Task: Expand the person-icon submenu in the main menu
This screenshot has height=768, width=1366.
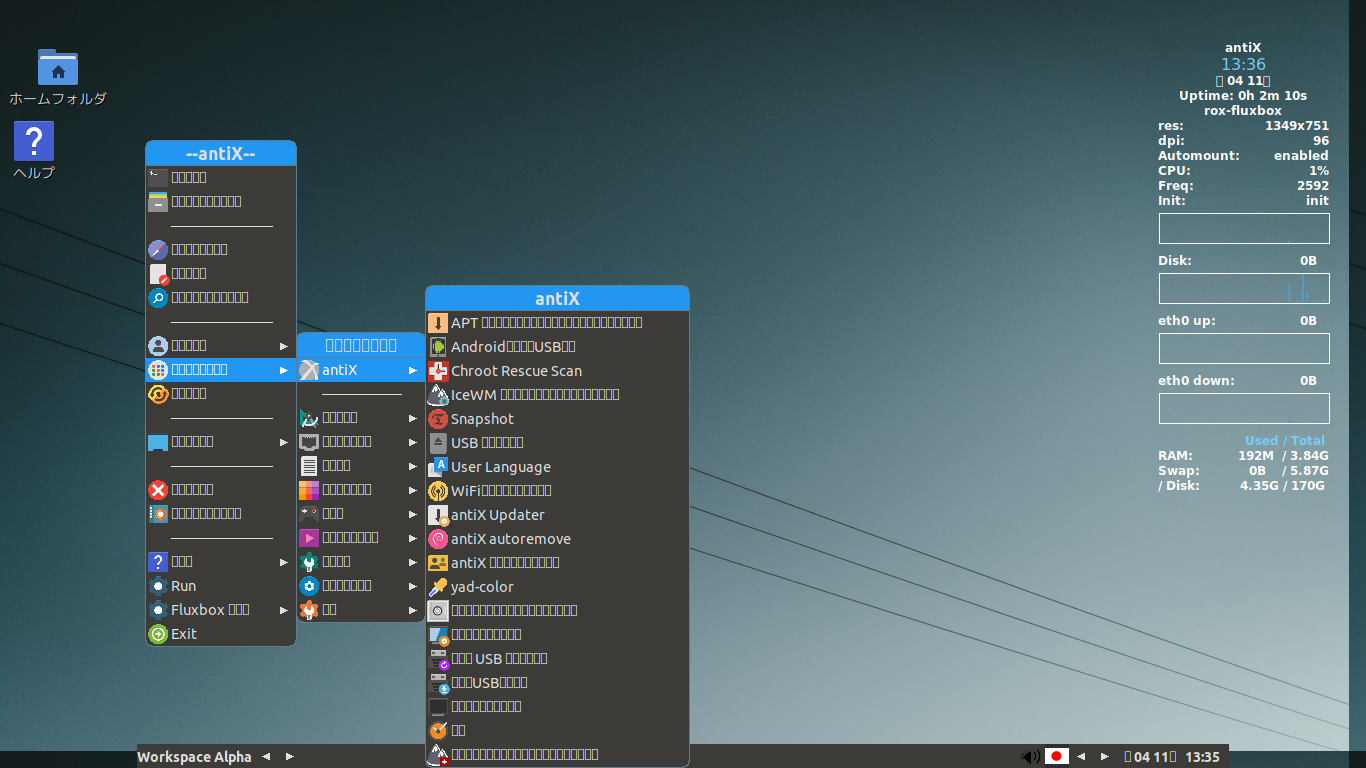Action: [221, 345]
